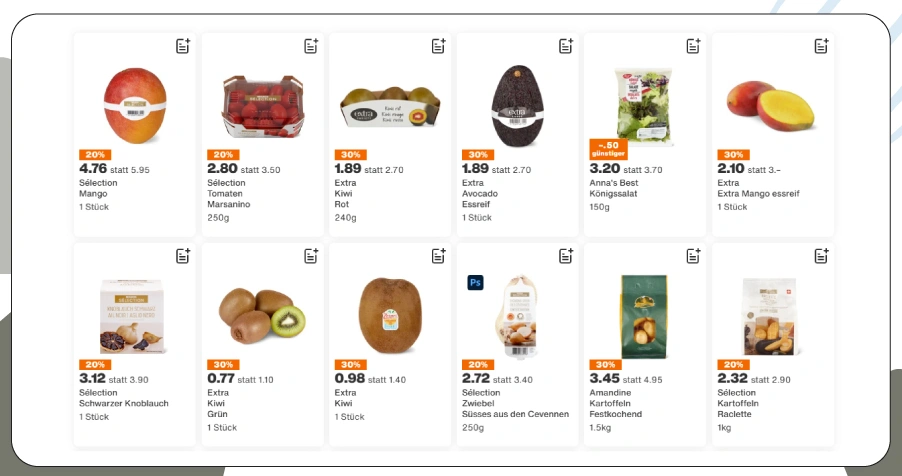Open Sélection Tomaten Marsanino product link
The height and width of the screenshot is (476, 902).
pyautogui.click(x=228, y=193)
